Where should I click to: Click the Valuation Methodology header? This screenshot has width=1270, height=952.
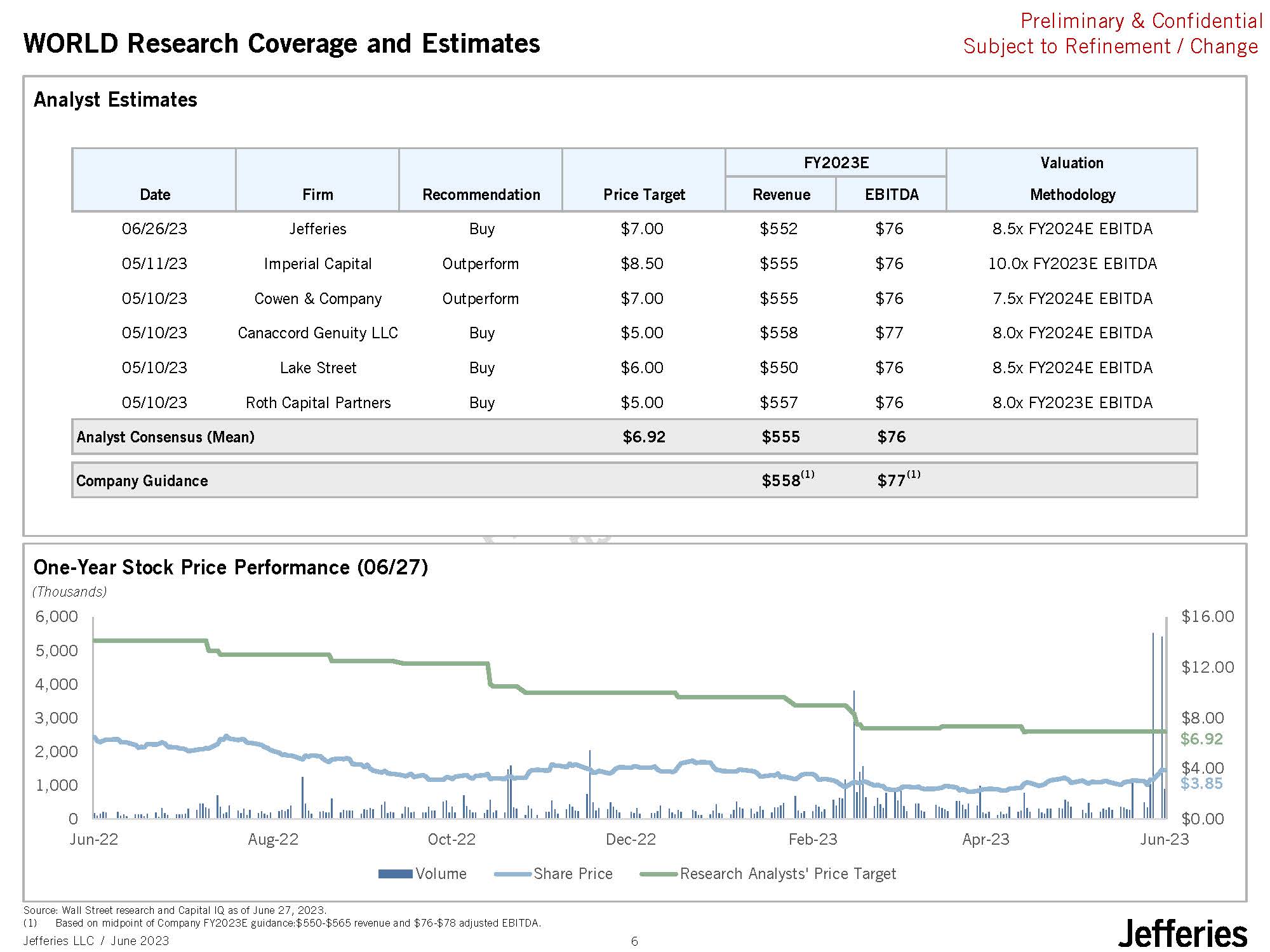(x=1072, y=179)
